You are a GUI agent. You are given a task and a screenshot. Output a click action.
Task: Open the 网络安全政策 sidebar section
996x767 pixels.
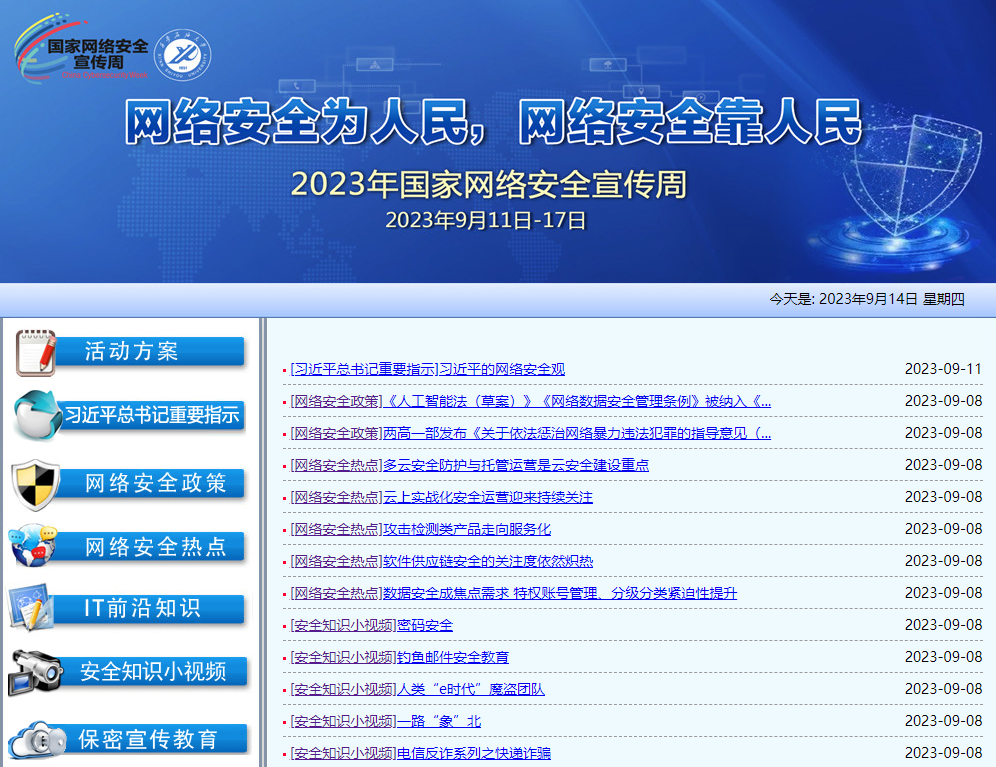(155, 483)
